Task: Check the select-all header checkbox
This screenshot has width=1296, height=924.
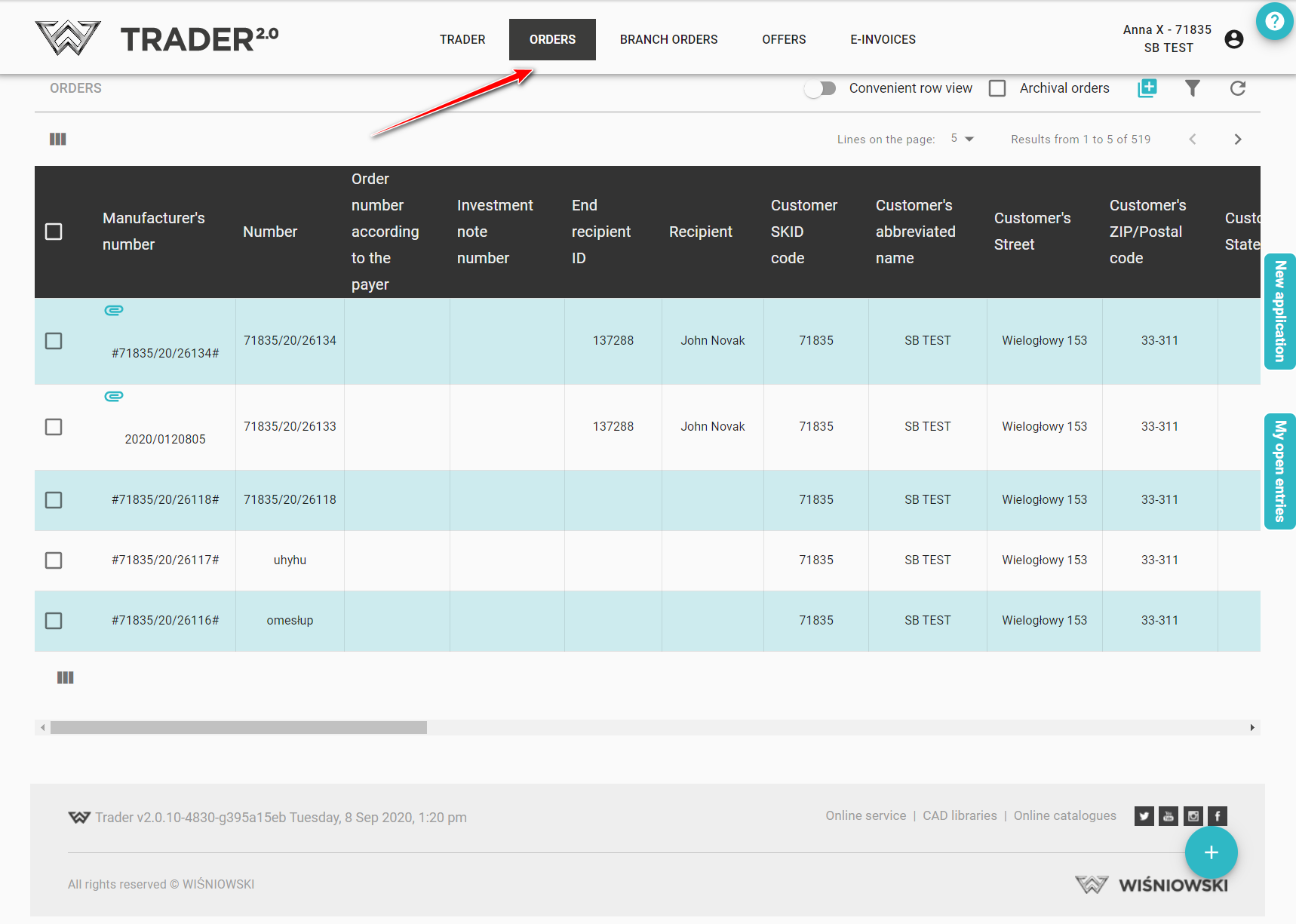Action: 54,232
